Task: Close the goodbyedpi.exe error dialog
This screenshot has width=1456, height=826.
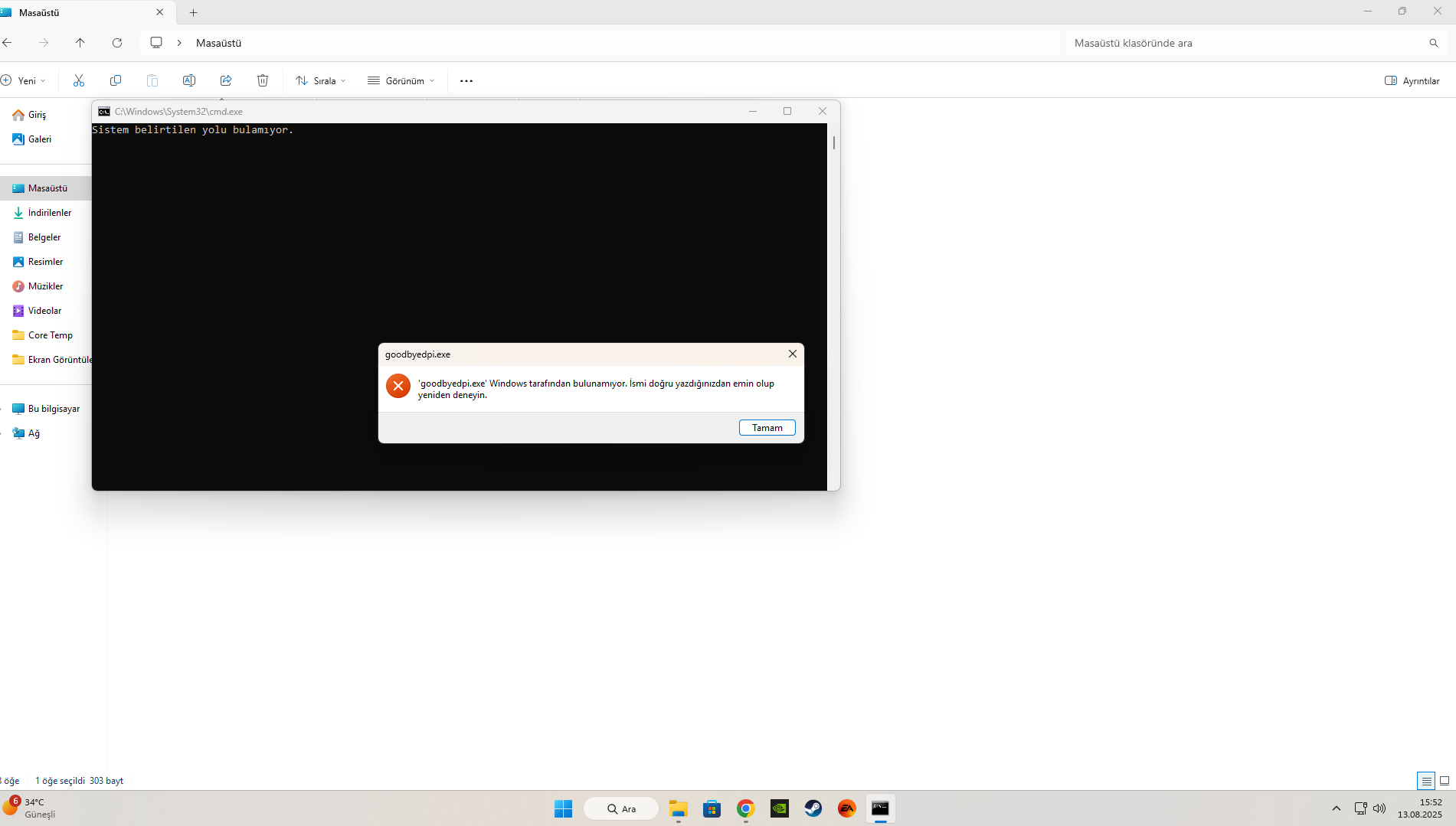Action: point(793,354)
